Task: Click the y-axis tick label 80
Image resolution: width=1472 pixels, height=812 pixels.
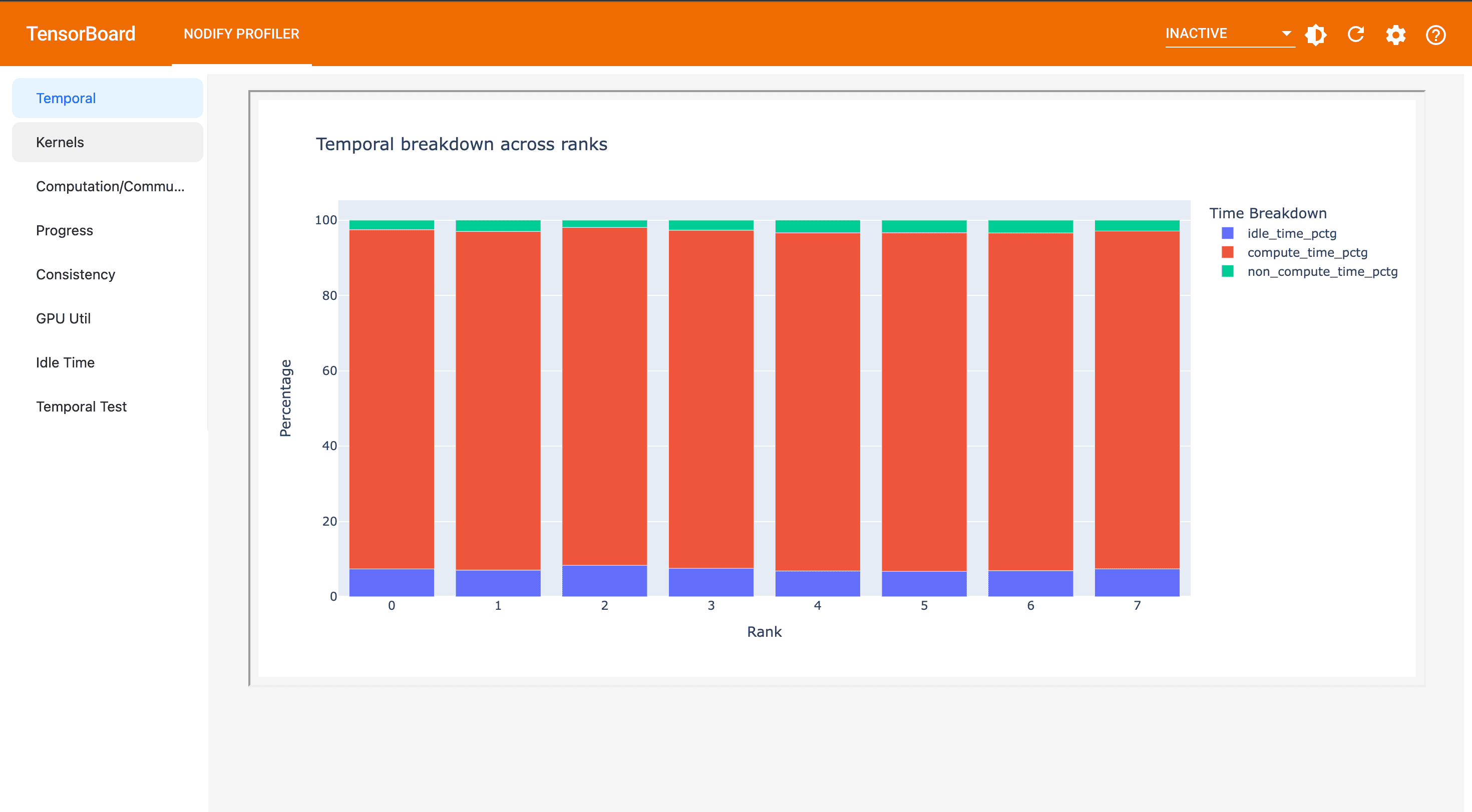Action: pyautogui.click(x=329, y=295)
